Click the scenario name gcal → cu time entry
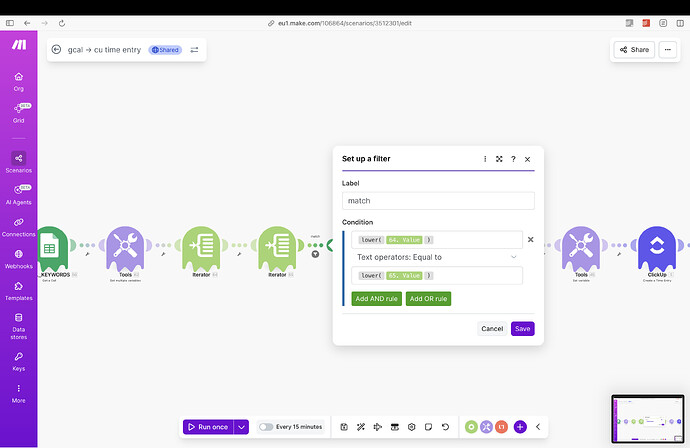The width and height of the screenshot is (690, 448). pyautogui.click(x=104, y=50)
